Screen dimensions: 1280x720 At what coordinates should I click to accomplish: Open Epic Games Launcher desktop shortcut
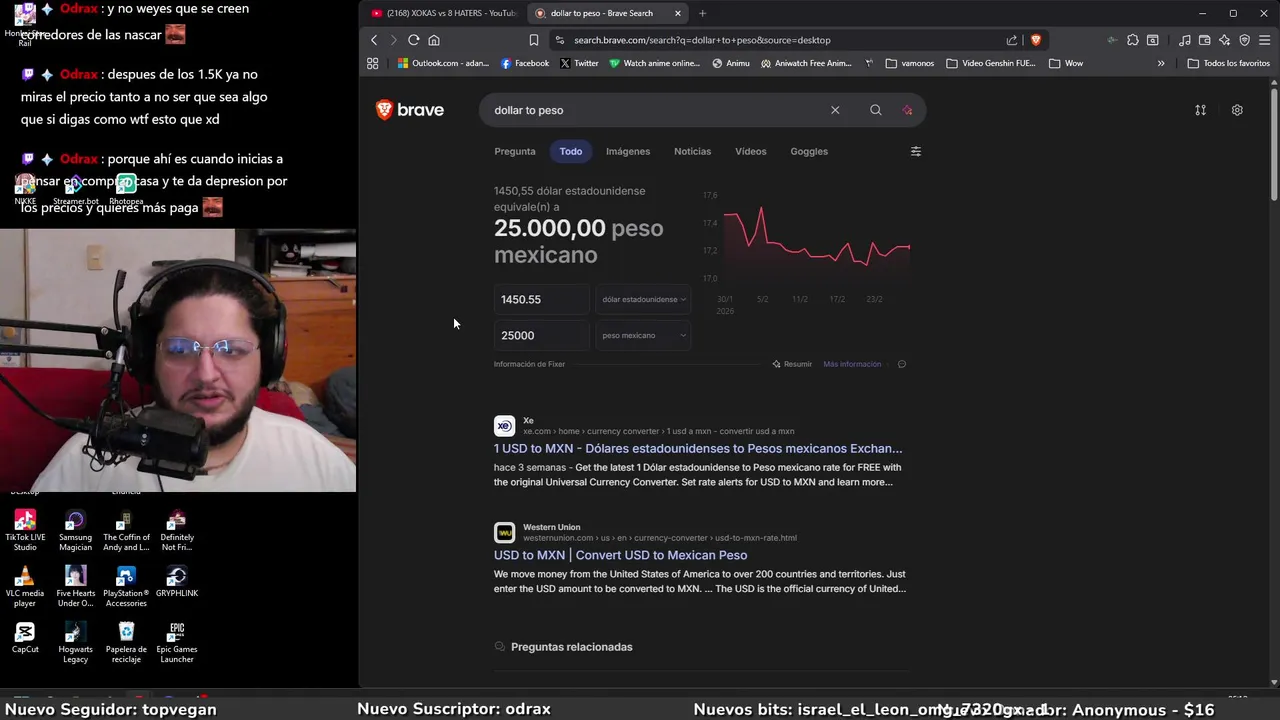[x=177, y=642]
